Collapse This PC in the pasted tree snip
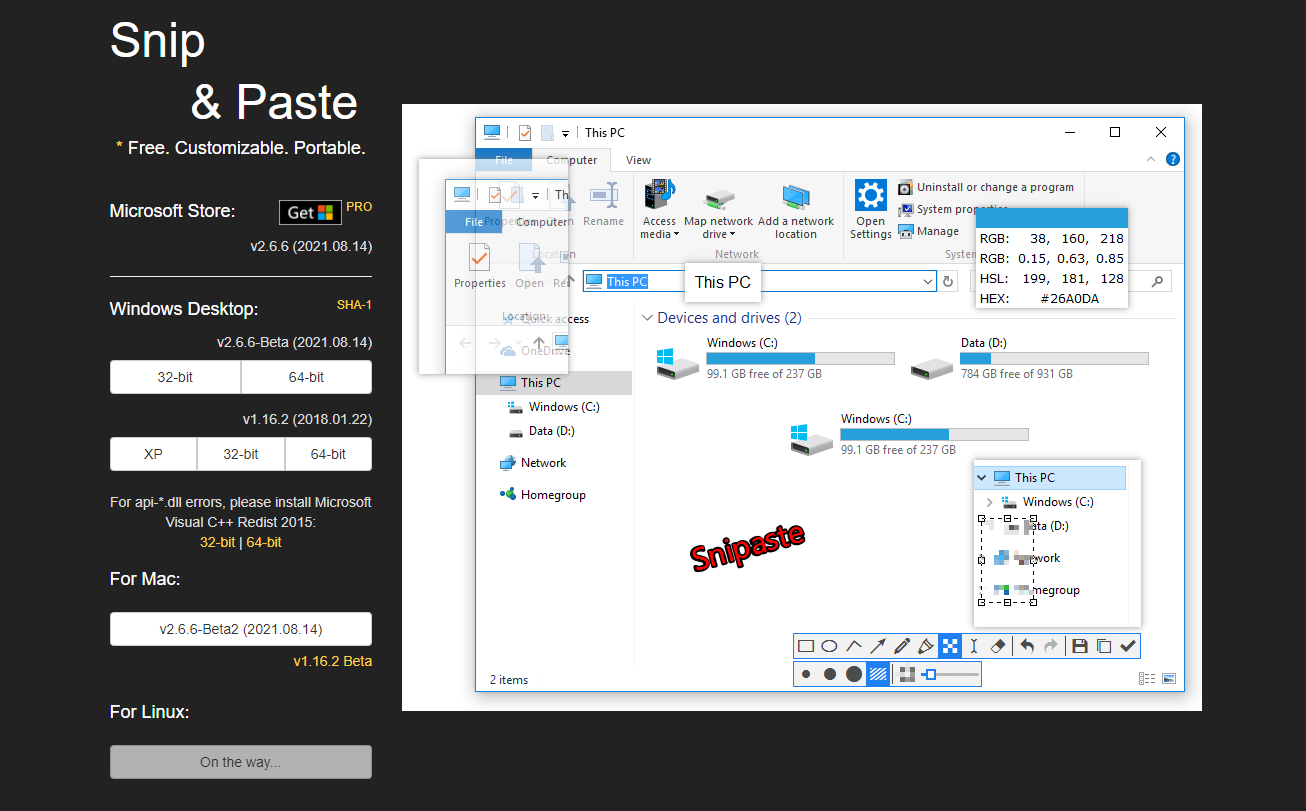1306x811 pixels. pos(982,478)
